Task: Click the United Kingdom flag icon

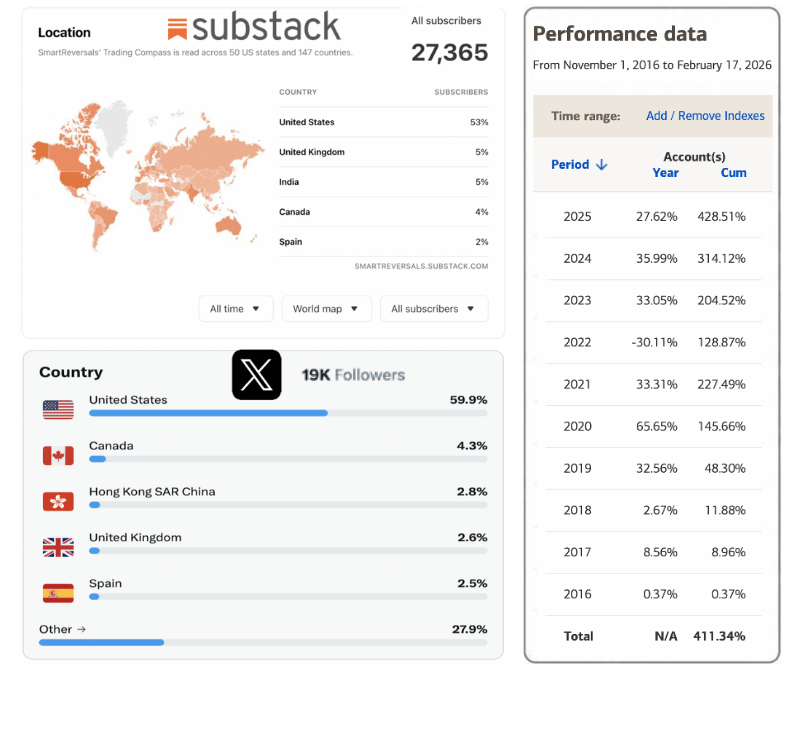Action: pos(58,547)
